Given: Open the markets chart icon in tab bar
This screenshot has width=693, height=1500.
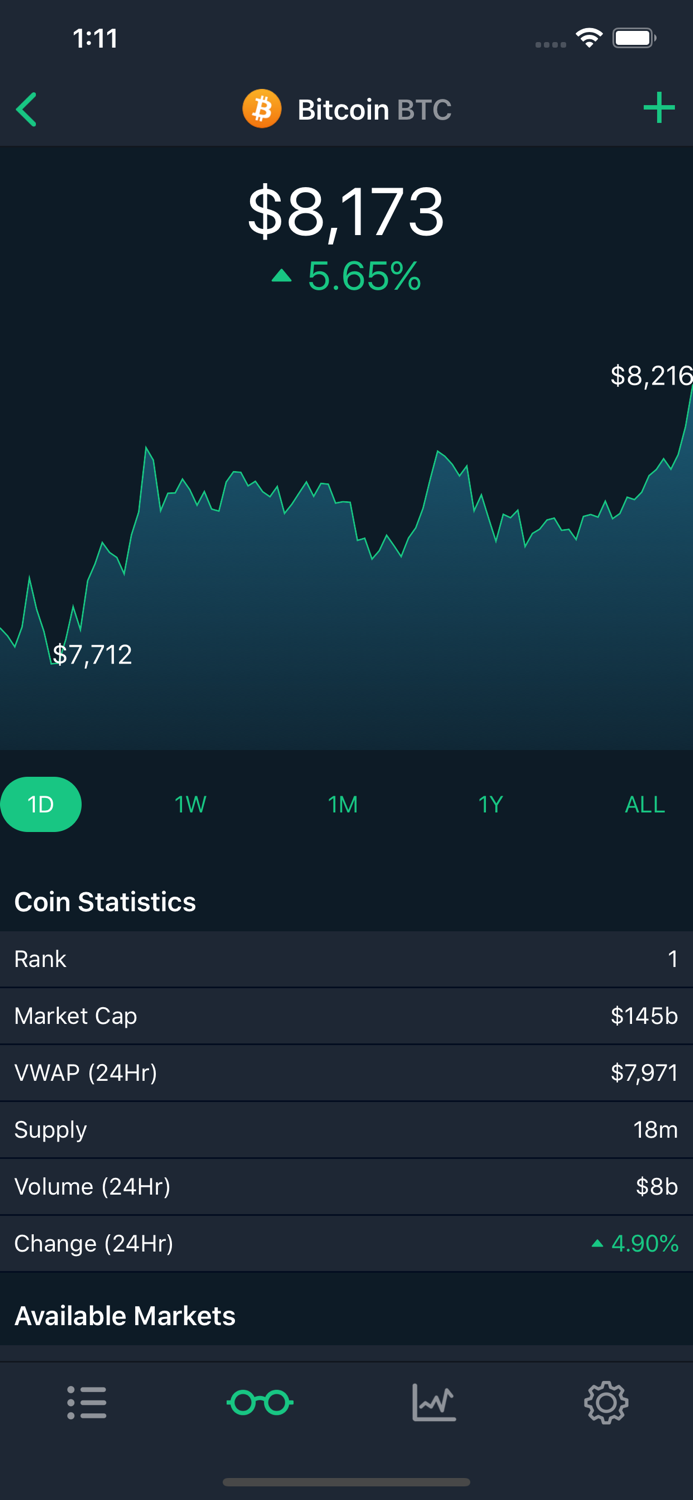Looking at the screenshot, I should (433, 1403).
